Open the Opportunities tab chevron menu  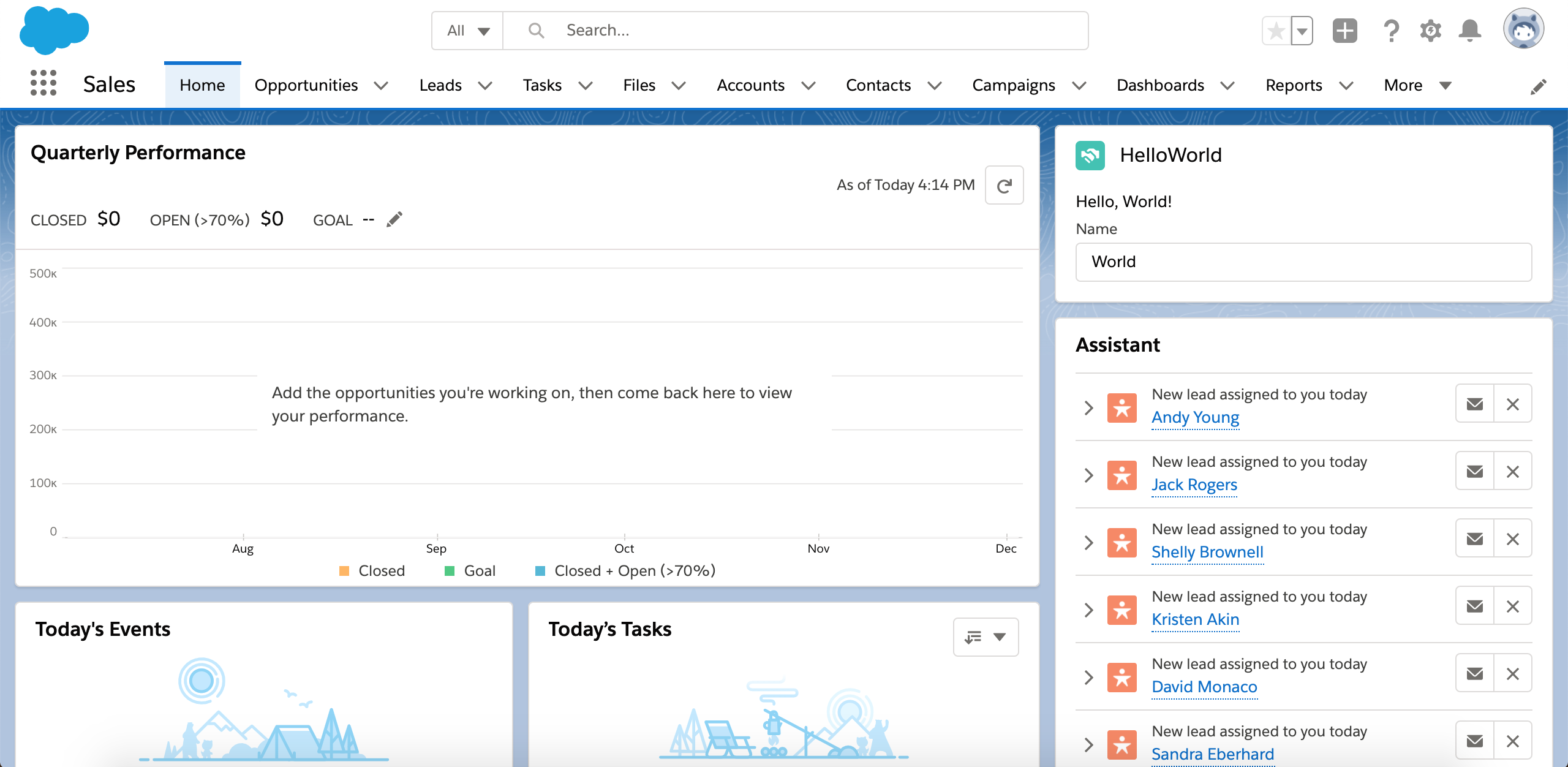(381, 86)
